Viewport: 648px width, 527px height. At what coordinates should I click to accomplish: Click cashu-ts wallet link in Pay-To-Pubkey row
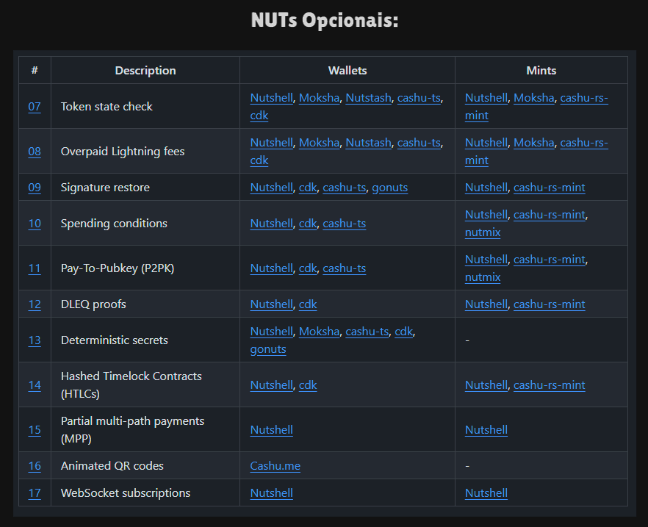[x=344, y=268]
